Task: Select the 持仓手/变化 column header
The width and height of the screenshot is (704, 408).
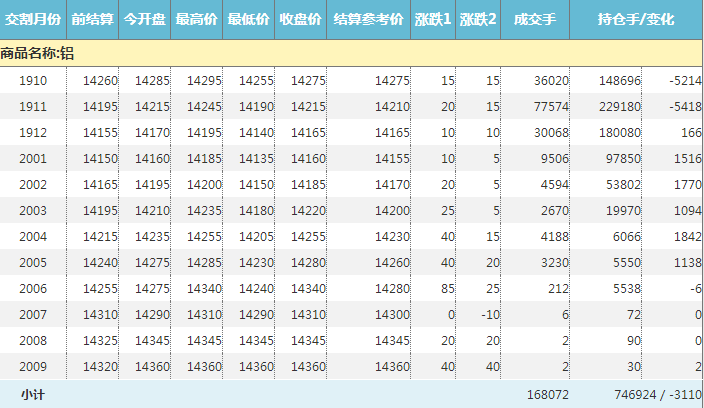Action: coord(636,20)
